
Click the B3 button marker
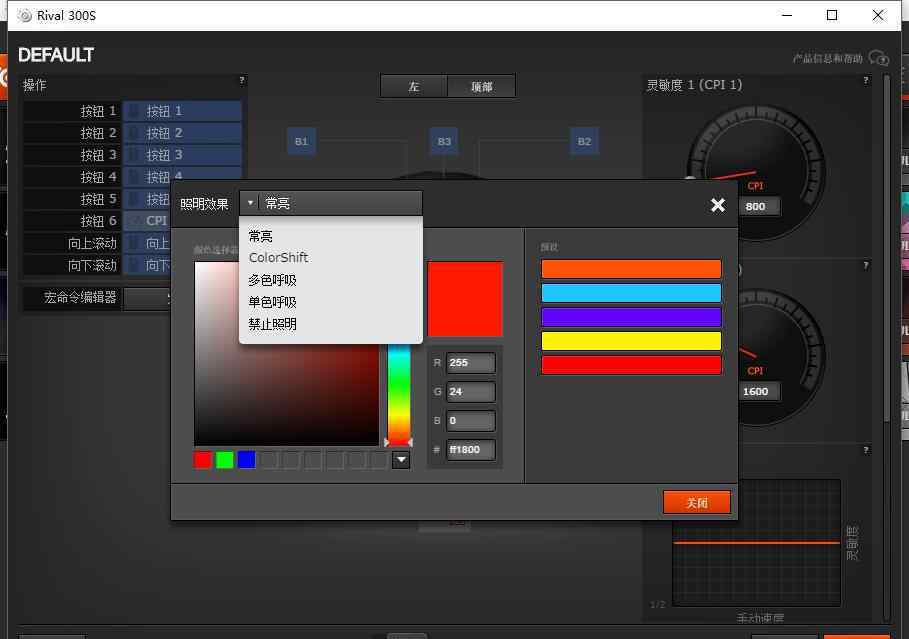[444, 141]
